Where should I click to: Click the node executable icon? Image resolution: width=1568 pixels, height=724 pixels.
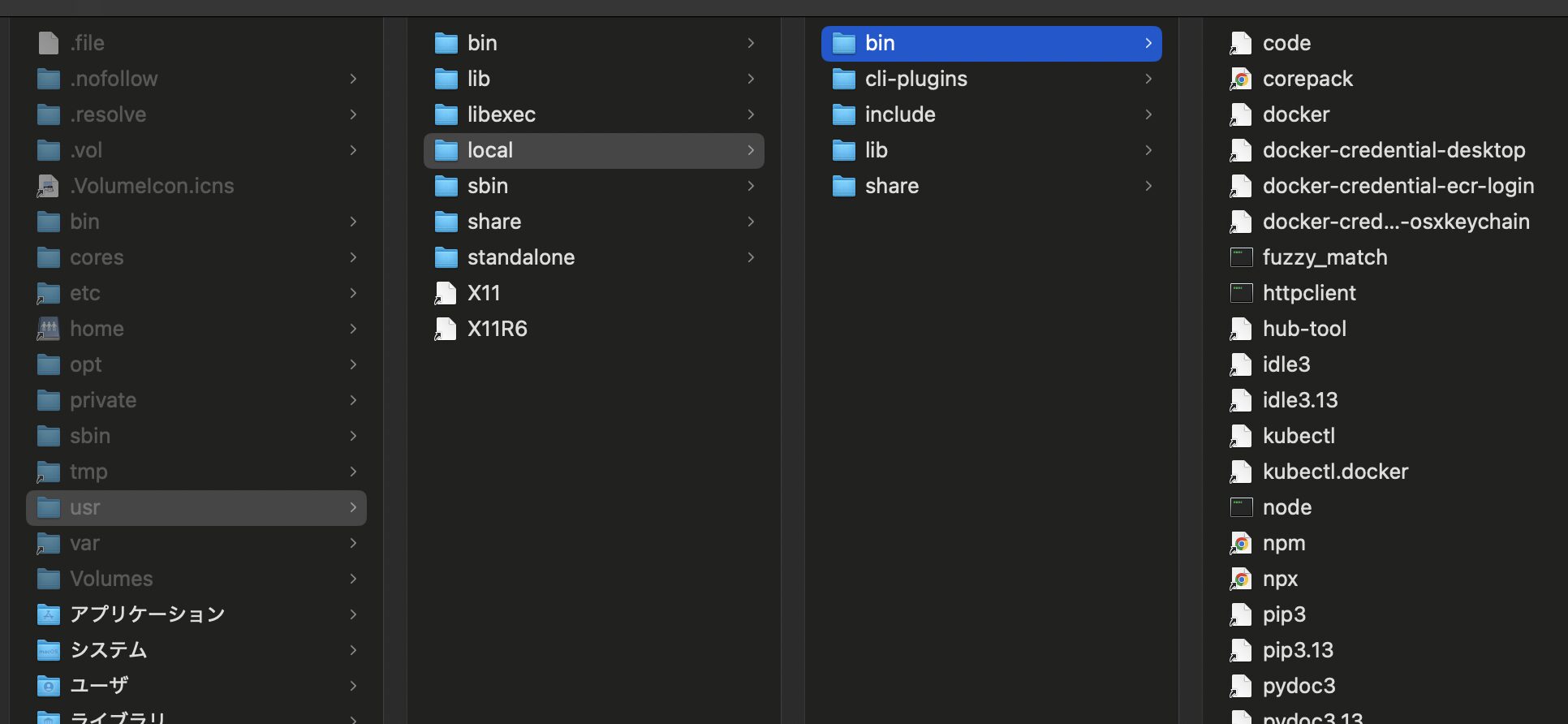click(x=1242, y=507)
